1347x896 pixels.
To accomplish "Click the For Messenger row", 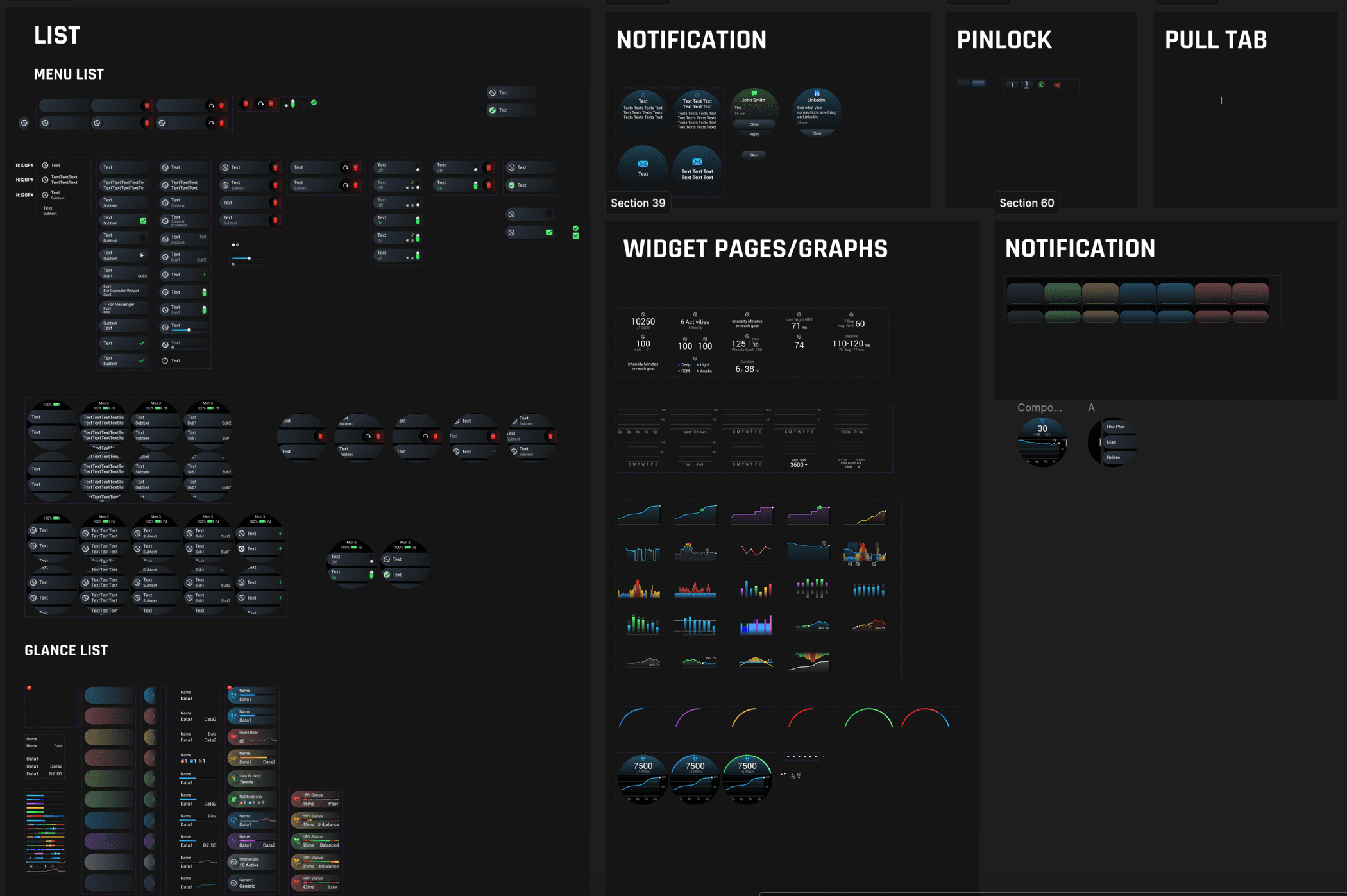I will tap(124, 308).
